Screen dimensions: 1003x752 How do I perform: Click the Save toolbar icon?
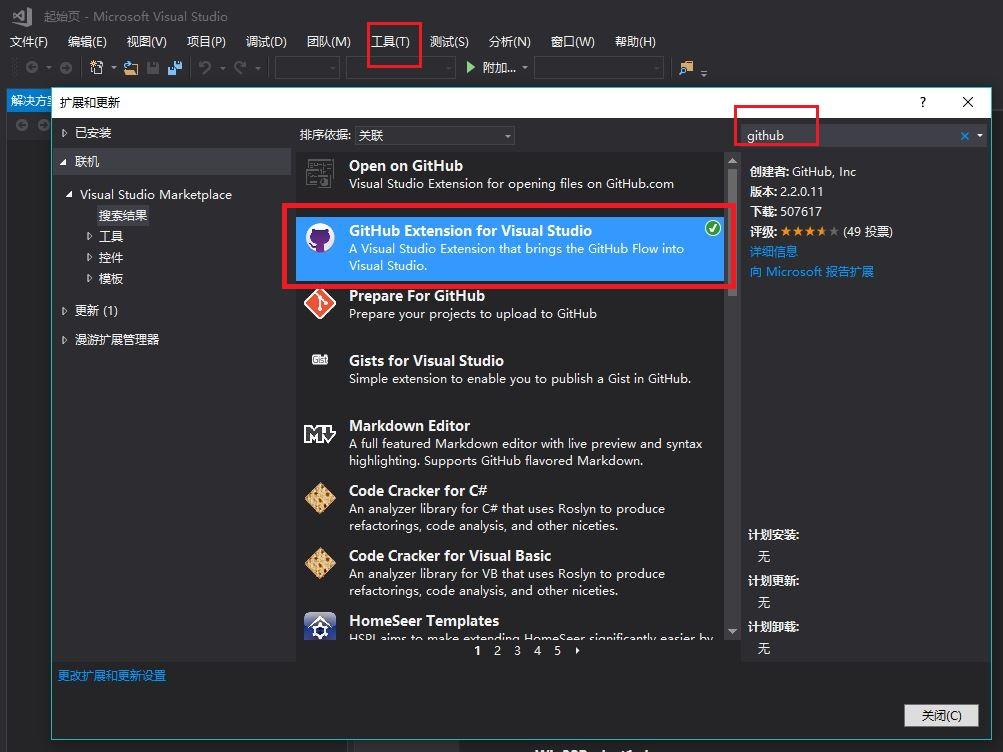(x=151, y=67)
